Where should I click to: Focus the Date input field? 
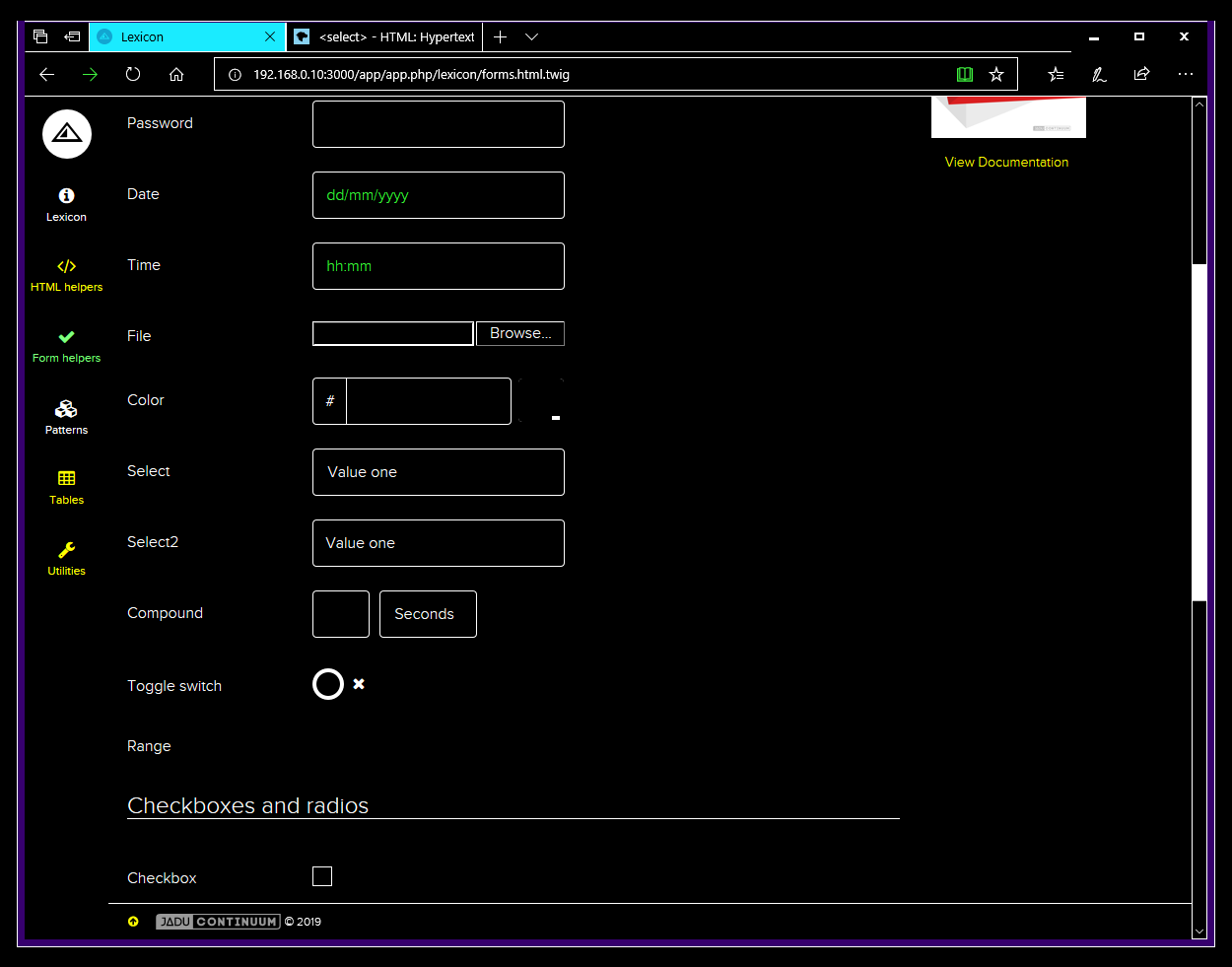[x=439, y=195]
